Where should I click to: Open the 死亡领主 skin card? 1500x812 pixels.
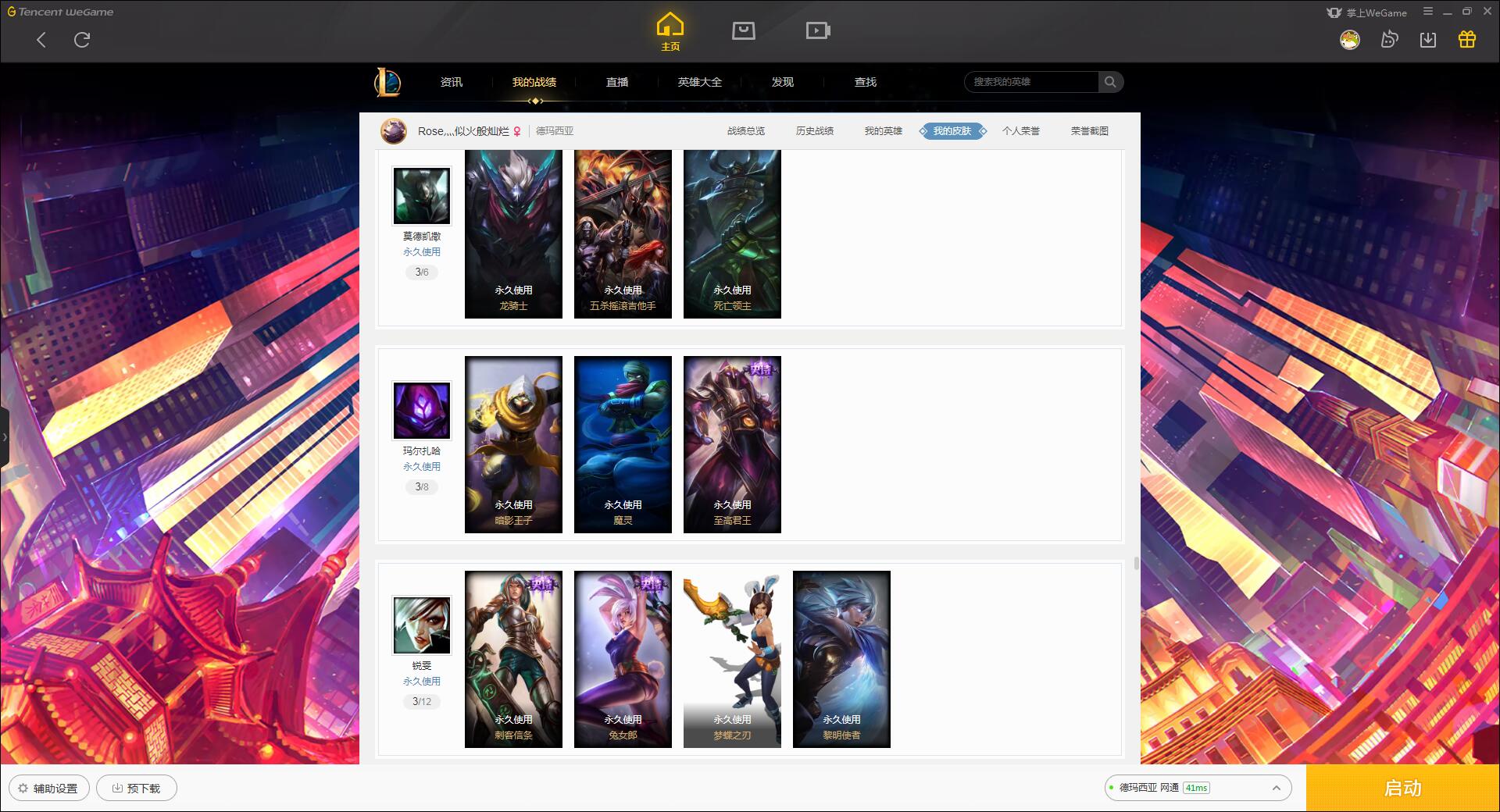point(732,234)
